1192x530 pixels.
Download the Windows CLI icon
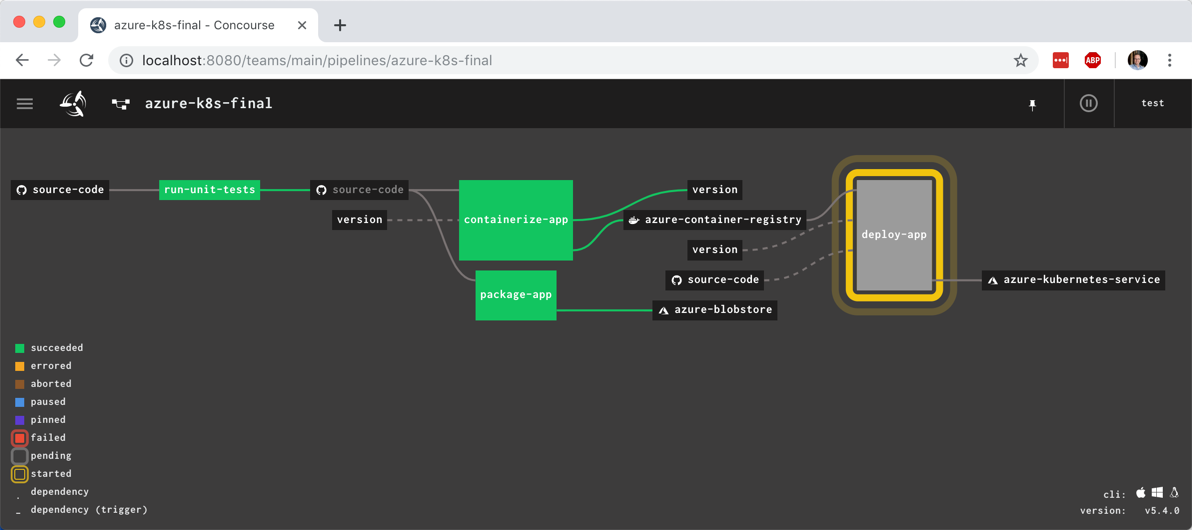click(1157, 493)
